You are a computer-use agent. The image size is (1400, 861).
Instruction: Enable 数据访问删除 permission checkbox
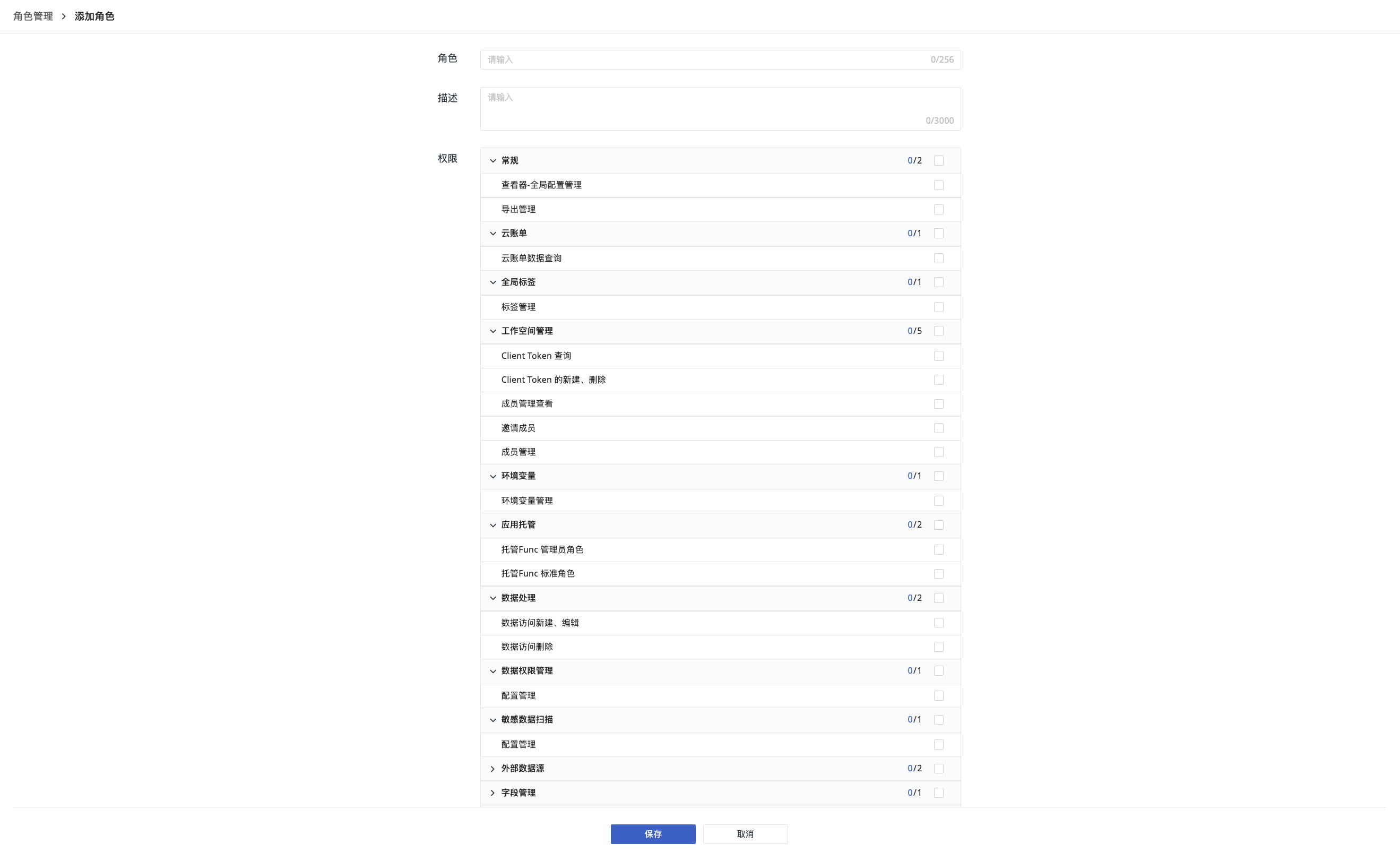pyautogui.click(x=938, y=647)
